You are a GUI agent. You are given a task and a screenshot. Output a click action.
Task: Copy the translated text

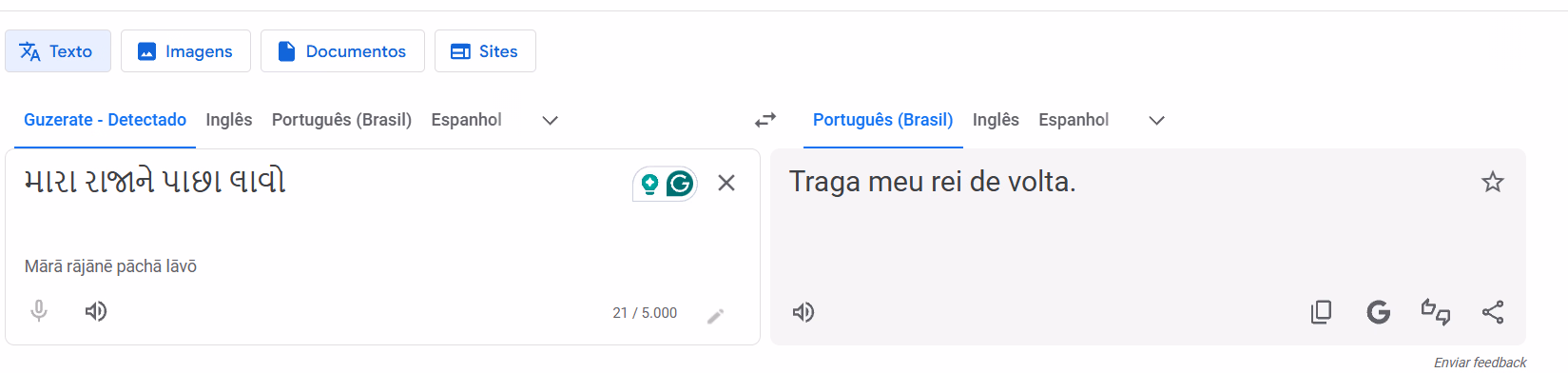pyautogui.click(x=1321, y=312)
